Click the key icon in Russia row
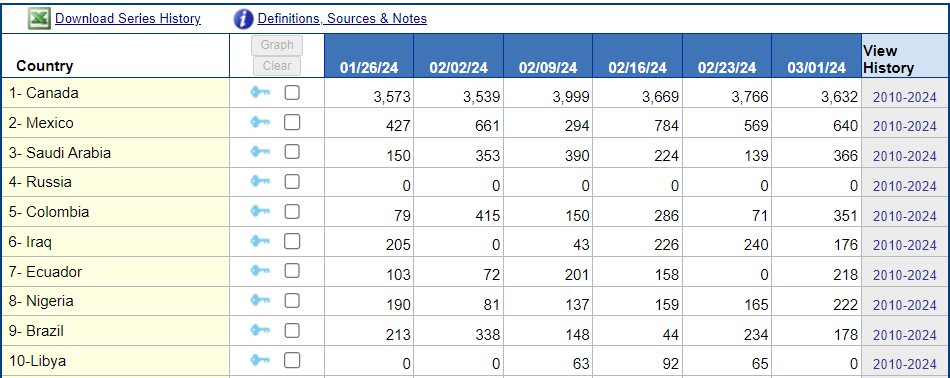 260,182
